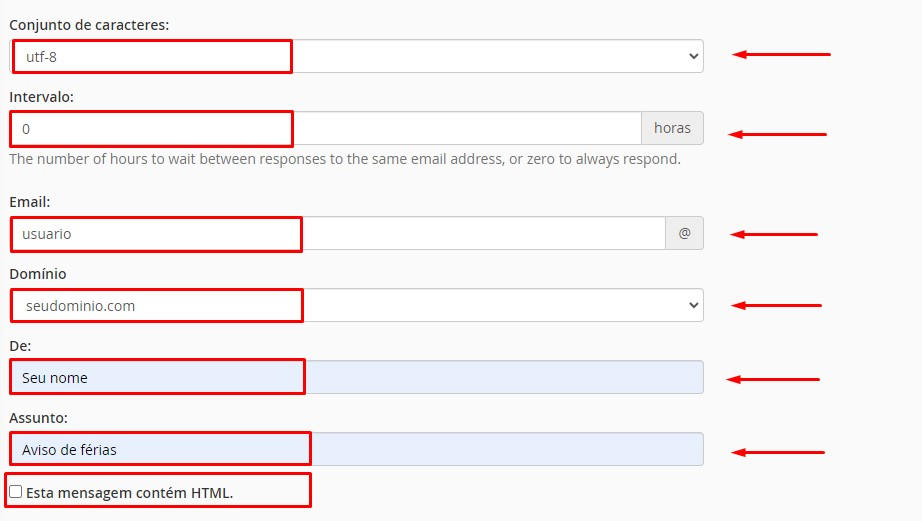The width and height of the screenshot is (922, 521).
Task: Click the help text about hours between responses
Action: pos(345,159)
